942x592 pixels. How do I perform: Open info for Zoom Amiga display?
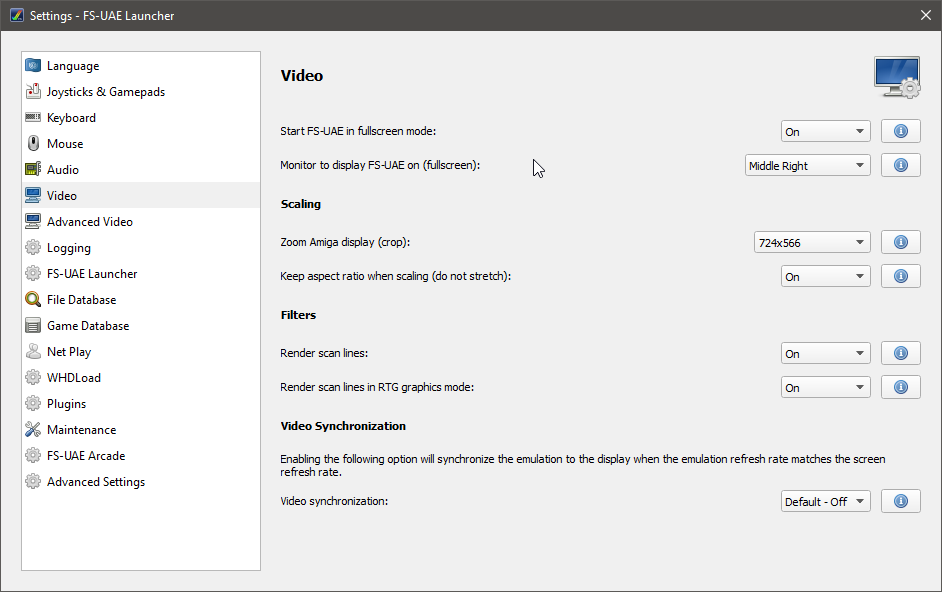901,242
